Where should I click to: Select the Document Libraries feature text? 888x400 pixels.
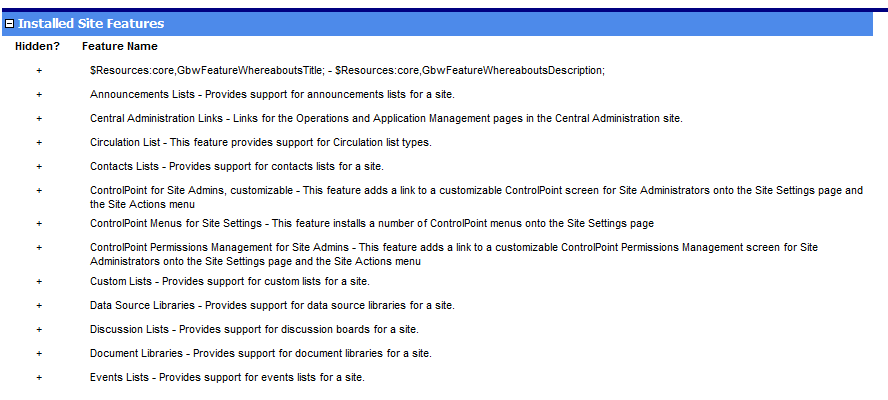pyautogui.click(x=260, y=353)
